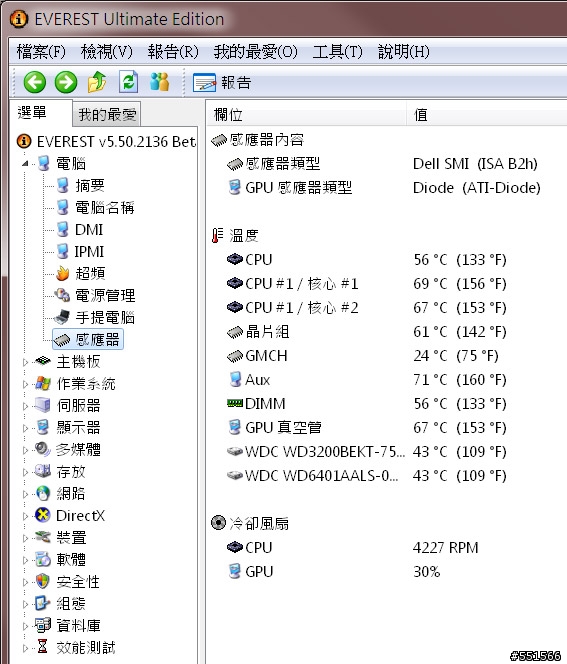Click the green Forward arrow button
The image size is (567, 664).
66,82
